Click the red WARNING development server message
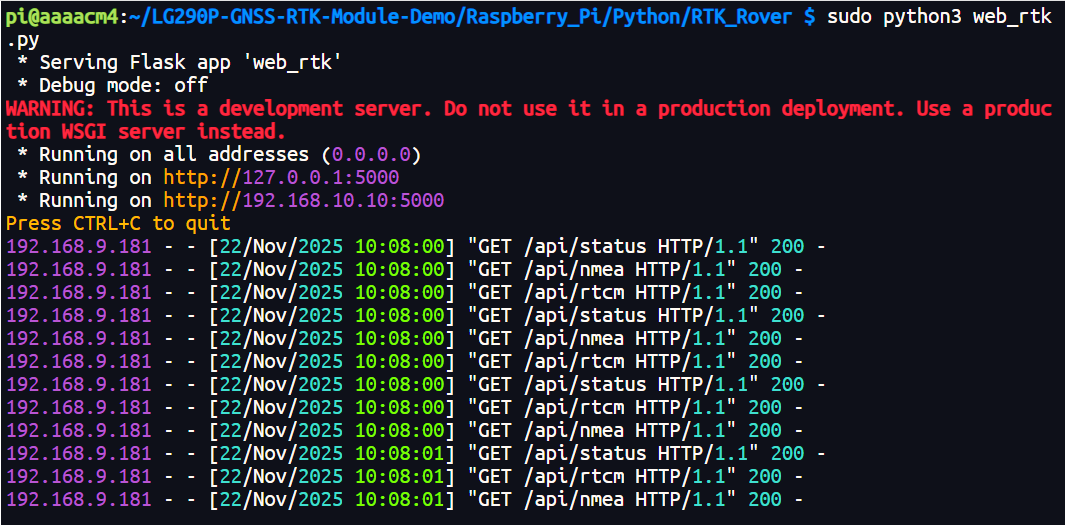 pos(528,109)
